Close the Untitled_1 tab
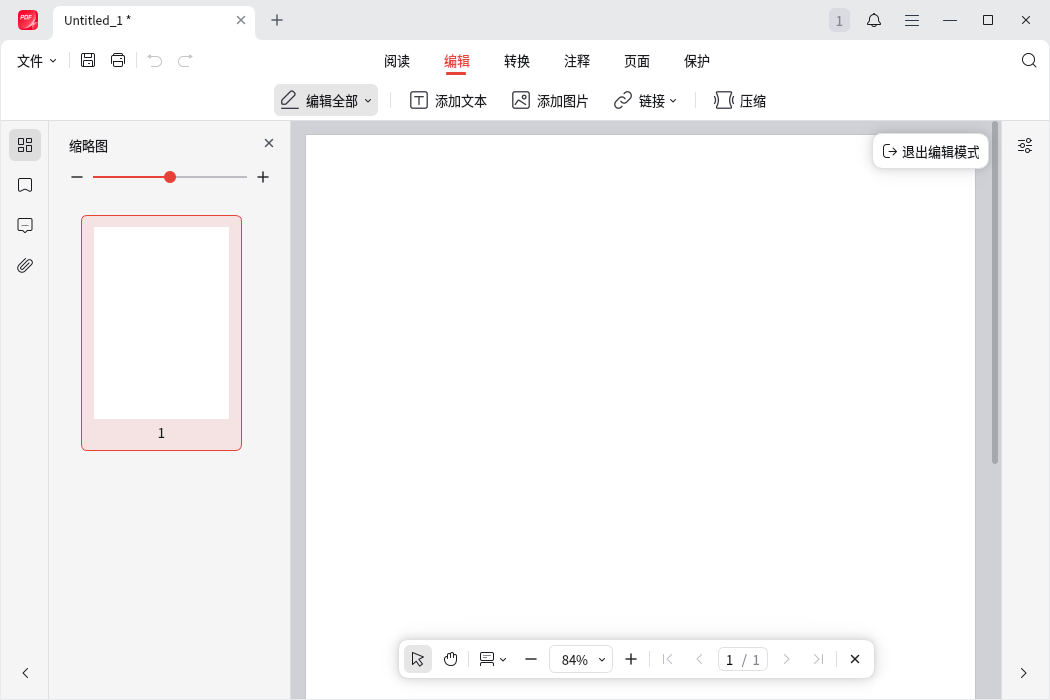The height and width of the screenshot is (700, 1050). [241, 20]
